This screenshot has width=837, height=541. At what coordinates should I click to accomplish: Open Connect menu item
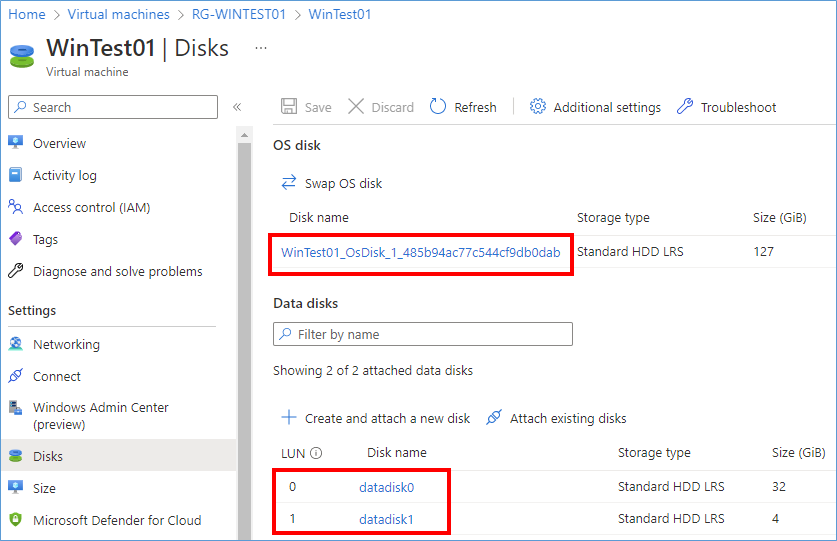pos(57,377)
